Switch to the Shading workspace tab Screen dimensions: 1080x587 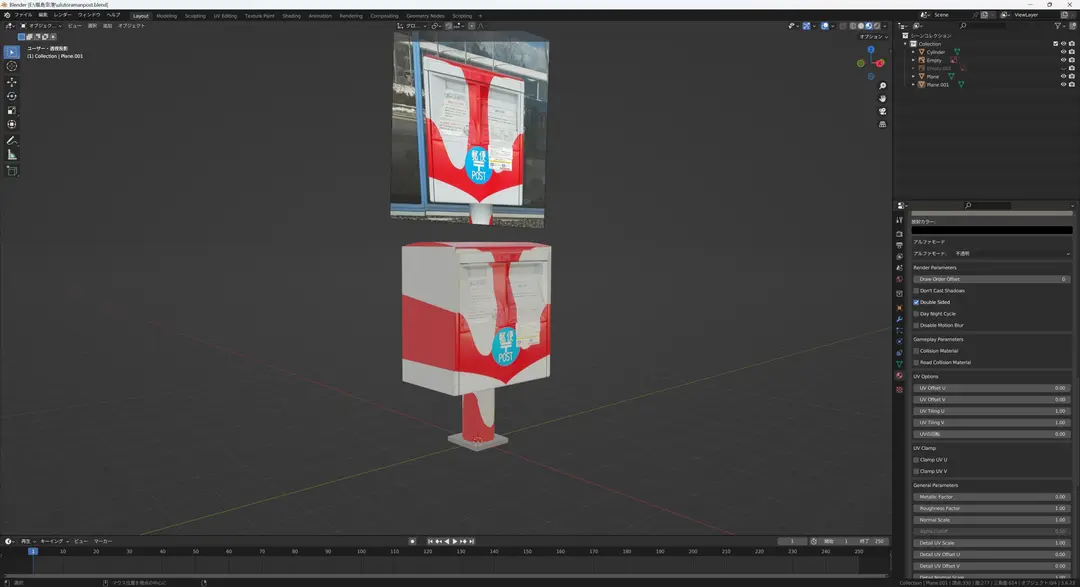[x=291, y=15]
